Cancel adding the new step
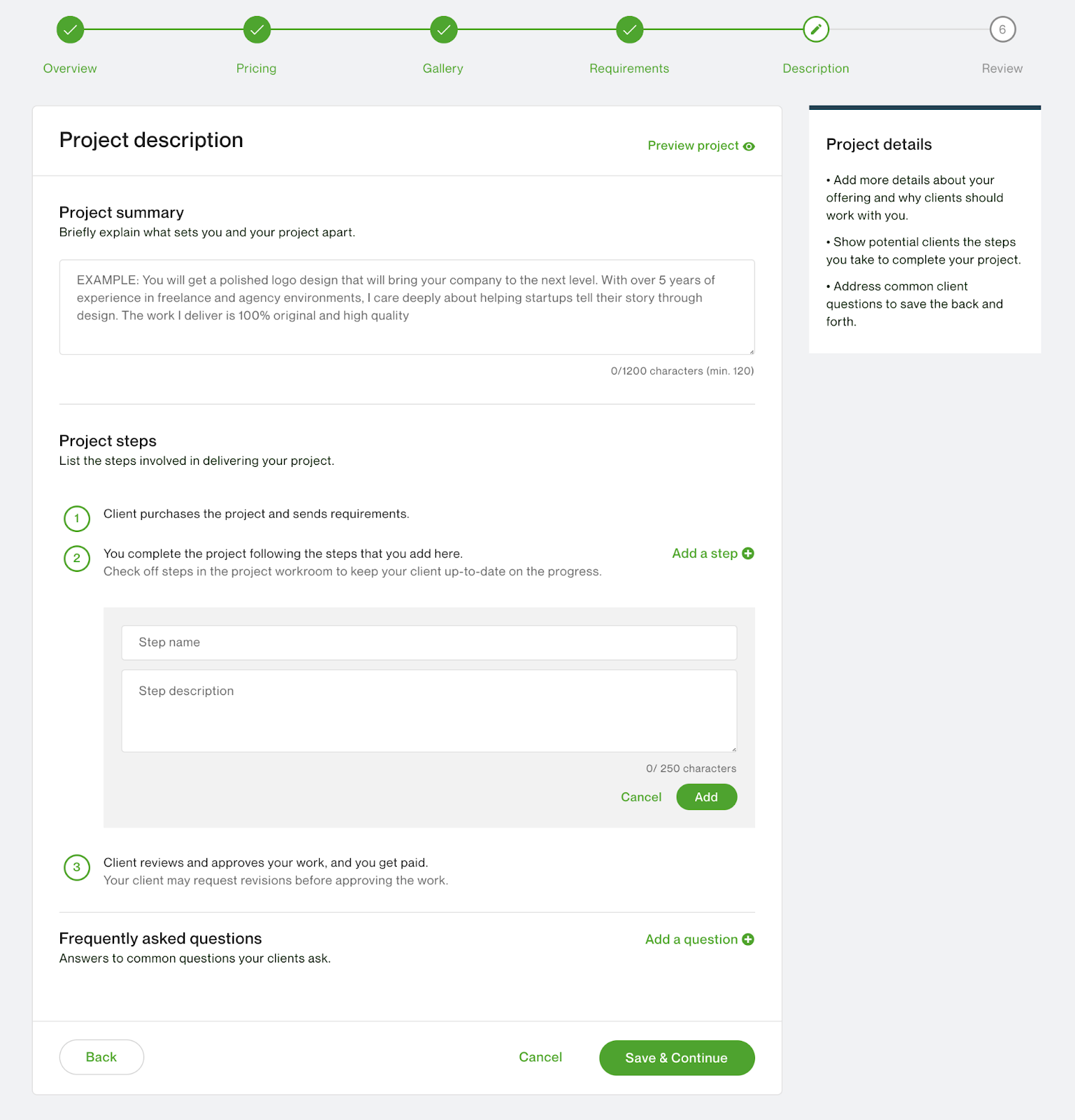This screenshot has width=1075, height=1120. [640, 797]
